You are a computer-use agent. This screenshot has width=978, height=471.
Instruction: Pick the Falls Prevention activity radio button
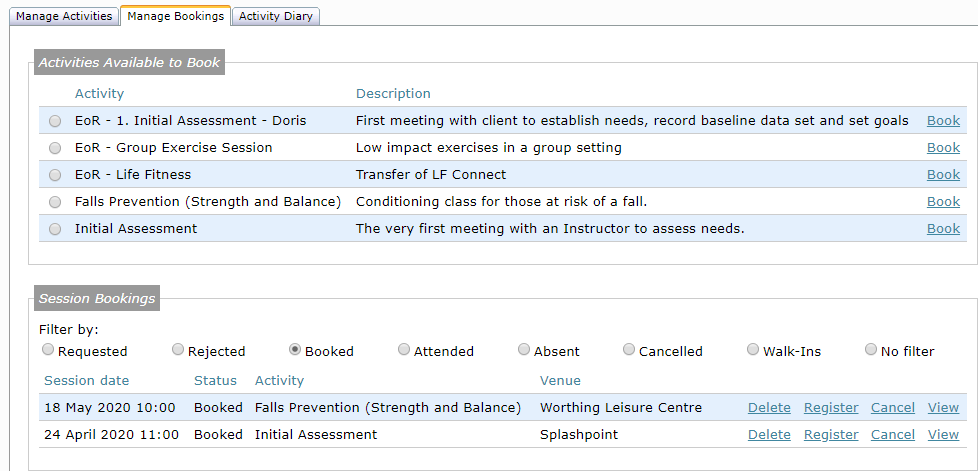55,202
